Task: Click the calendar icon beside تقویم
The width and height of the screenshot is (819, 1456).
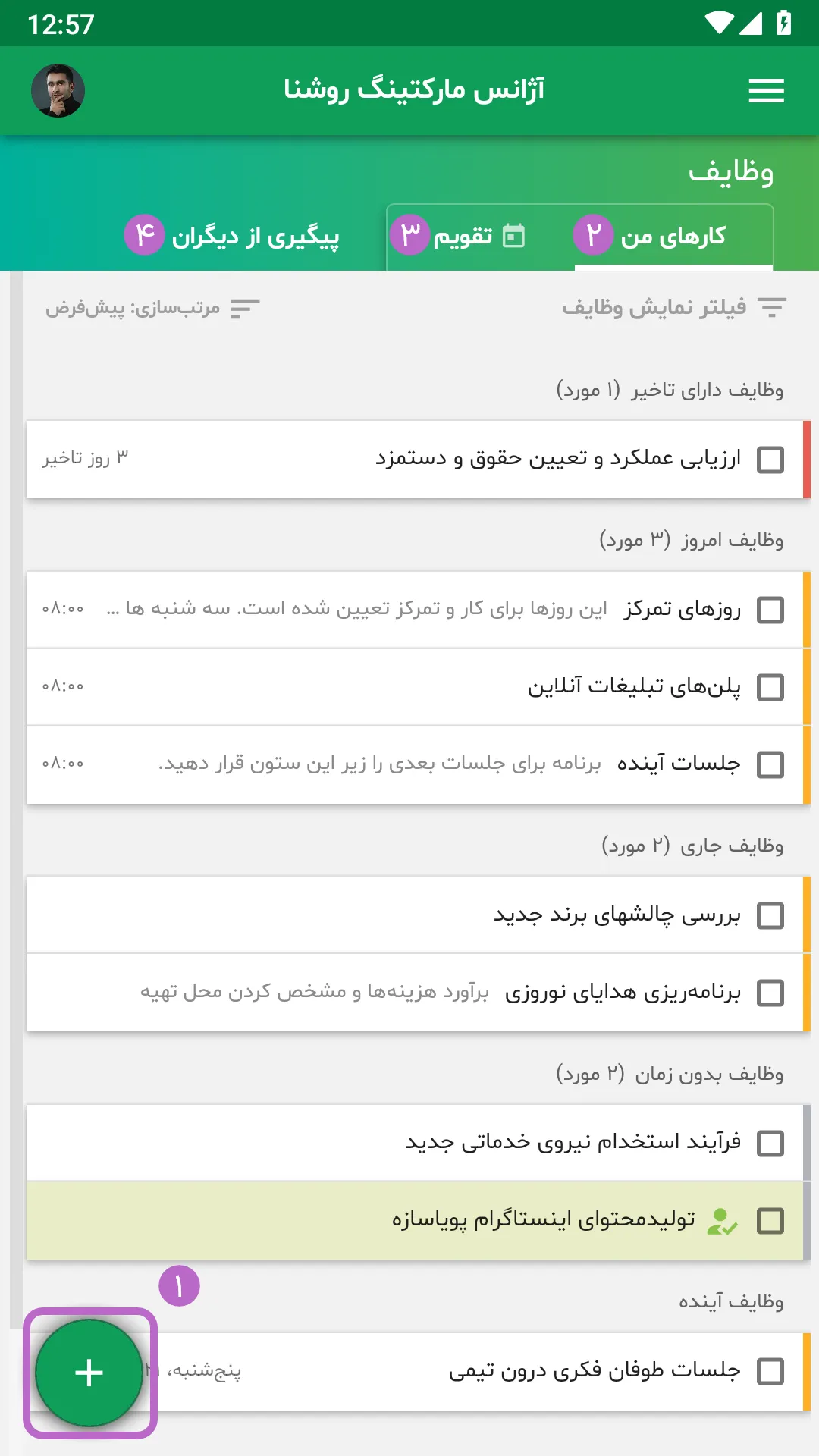Action: [514, 236]
